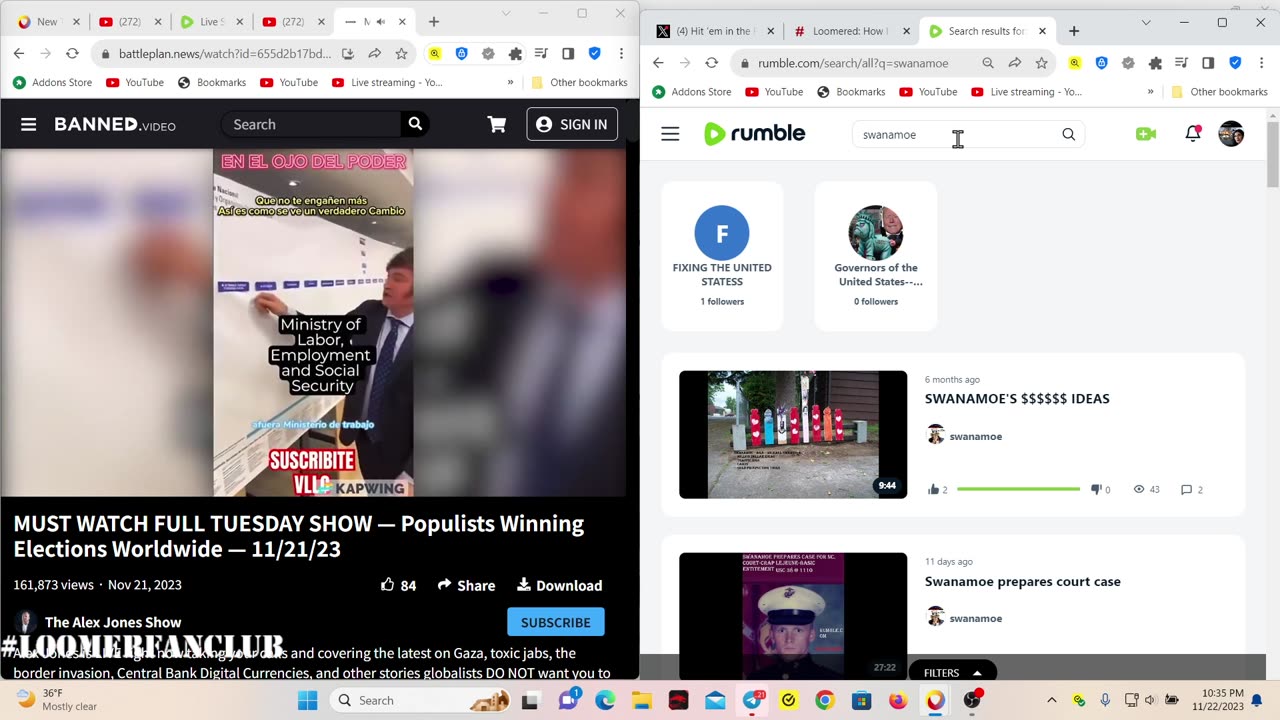1280x720 pixels.
Task: Click the zoom magnifier in rumble address bar
Action: [988, 63]
